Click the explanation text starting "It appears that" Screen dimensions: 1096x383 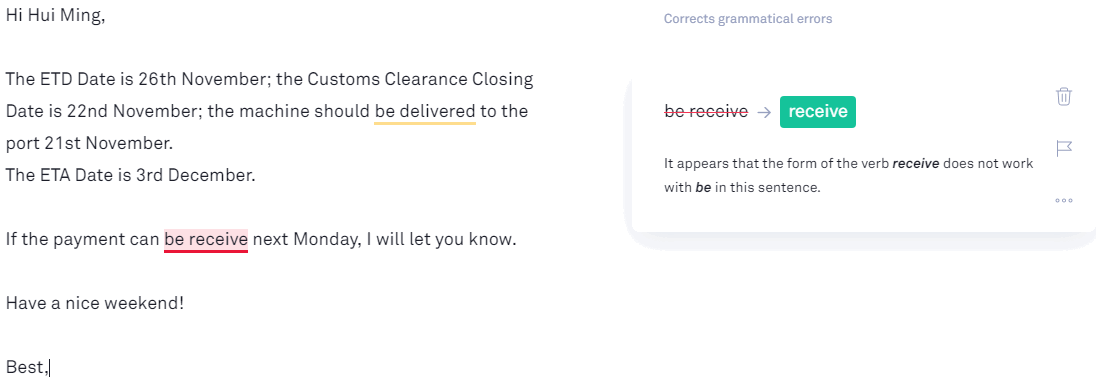click(849, 175)
